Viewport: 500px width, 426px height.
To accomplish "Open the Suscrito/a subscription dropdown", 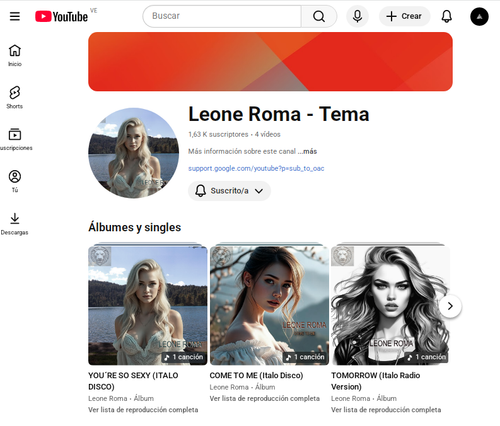I will tap(229, 191).
